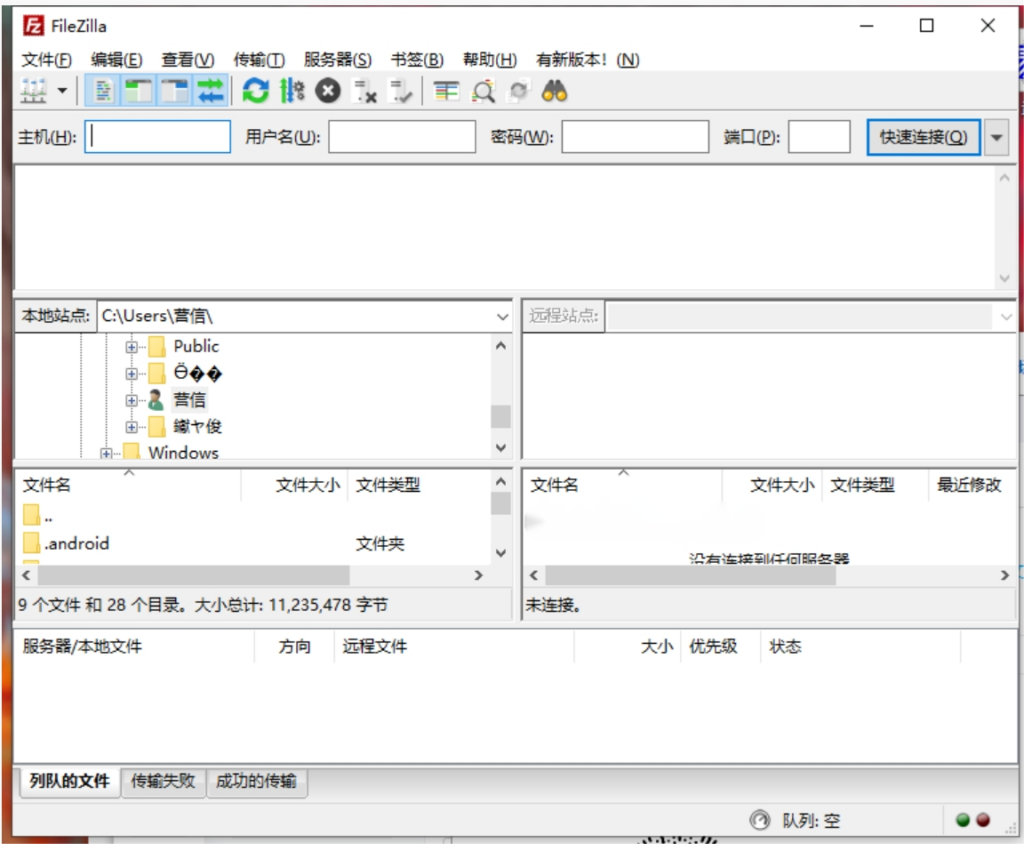Click the refresh file lists icon

[x=256, y=92]
